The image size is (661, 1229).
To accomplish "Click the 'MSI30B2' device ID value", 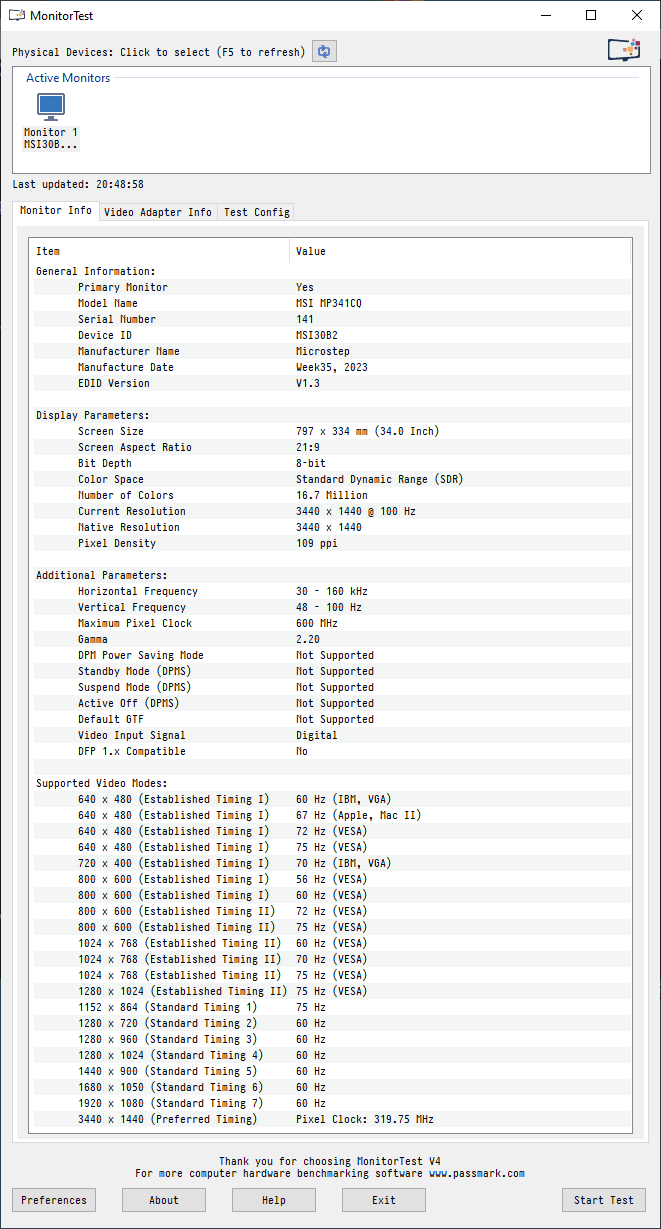I will (316, 335).
